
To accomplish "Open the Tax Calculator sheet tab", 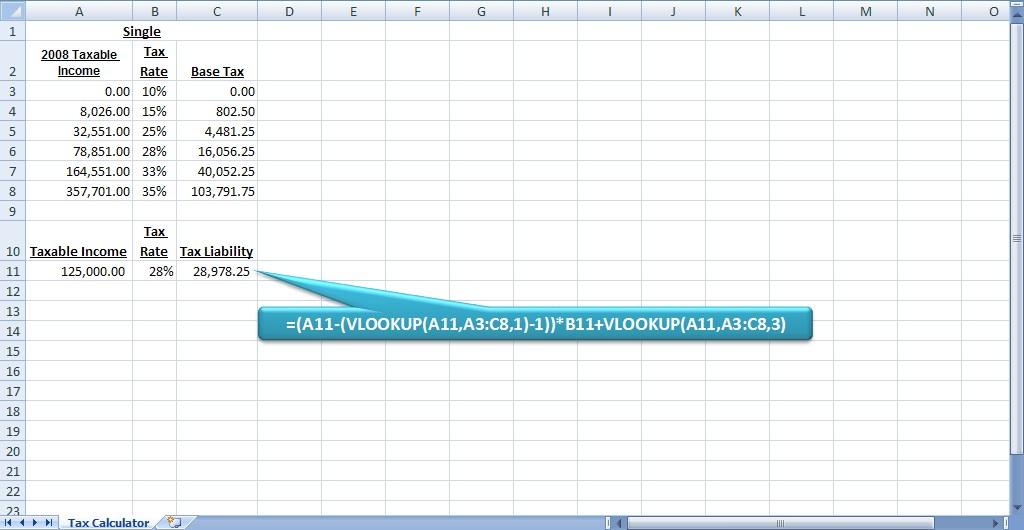I will [108, 522].
